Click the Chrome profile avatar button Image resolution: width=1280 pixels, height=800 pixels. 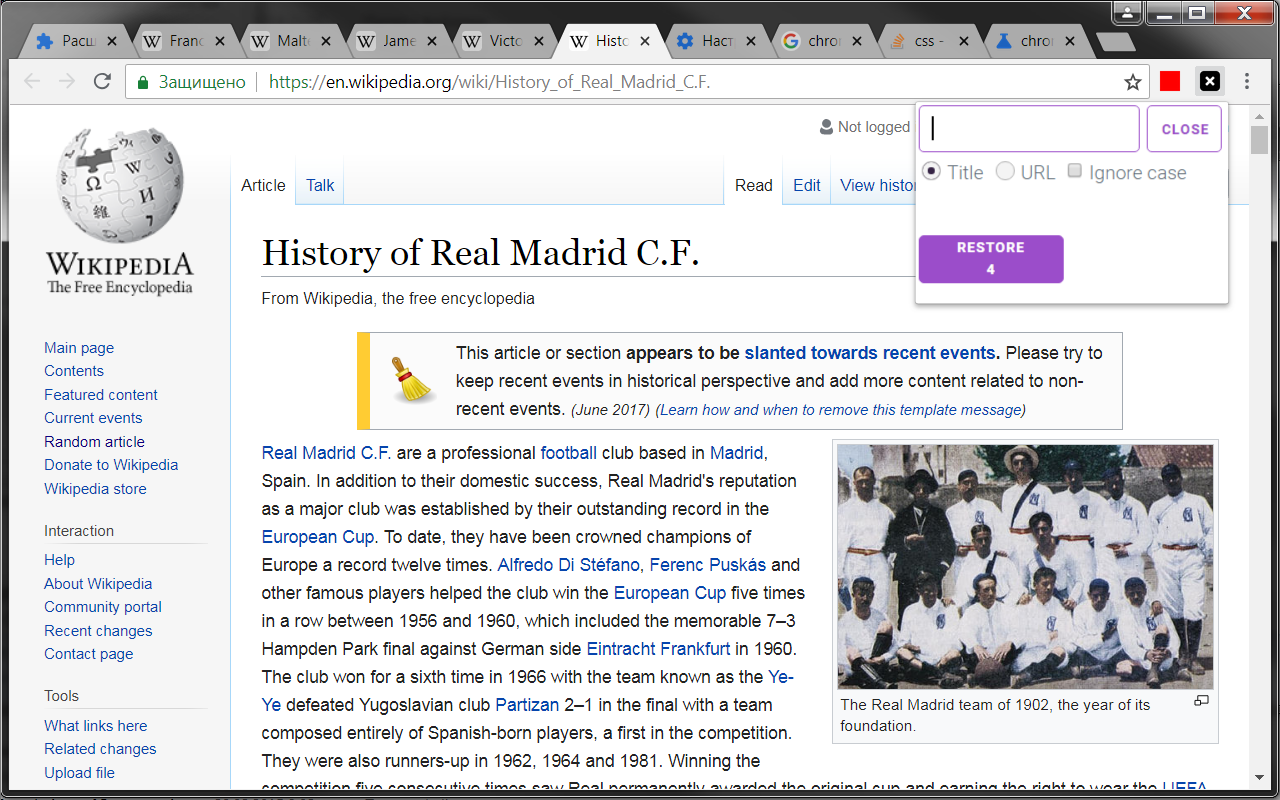coord(1127,13)
